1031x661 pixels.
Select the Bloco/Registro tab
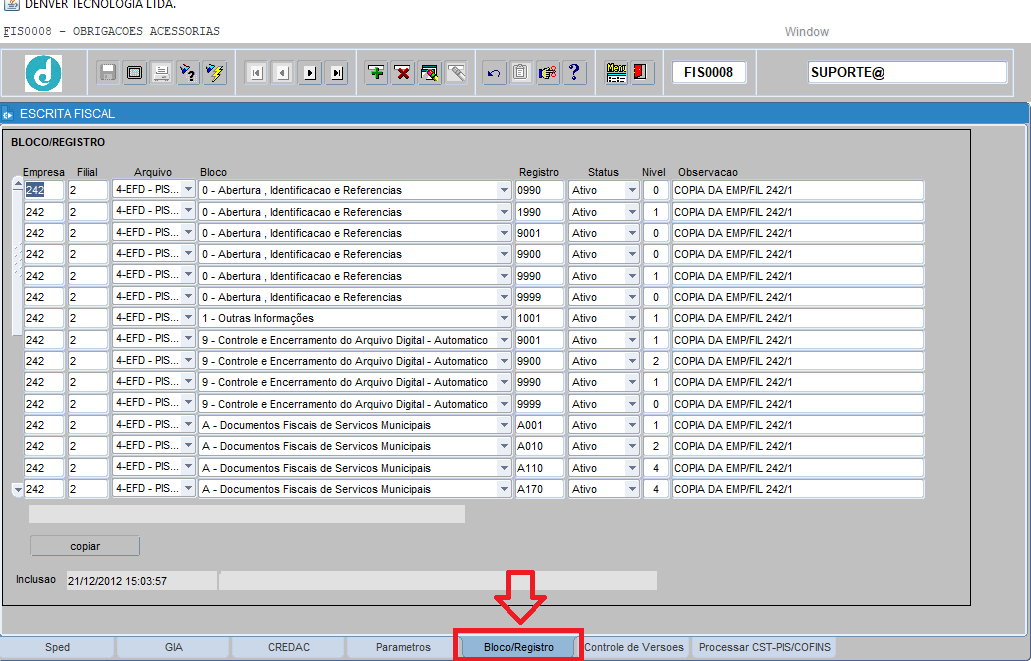(x=519, y=647)
